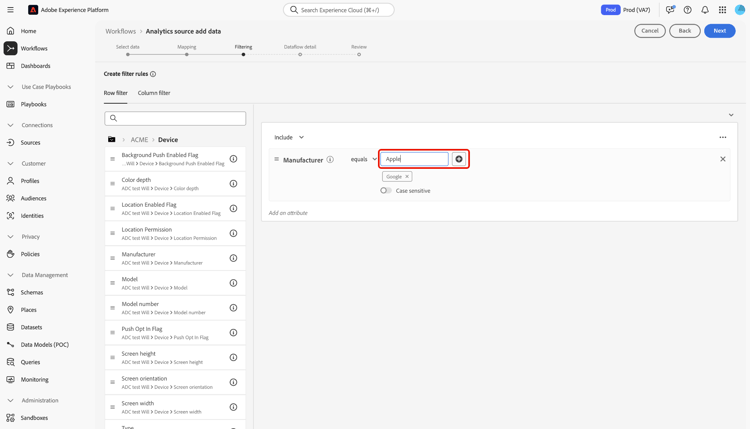Click the Apple value input field
The height and width of the screenshot is (429, 750).
tap(414, 159)
